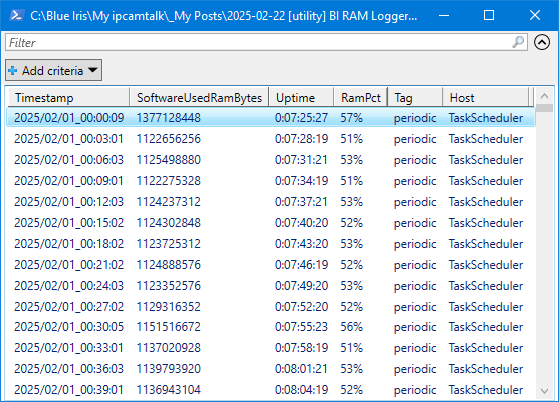Click the 56% RamPct cell
559x402 pixels.
pos(351,327)
